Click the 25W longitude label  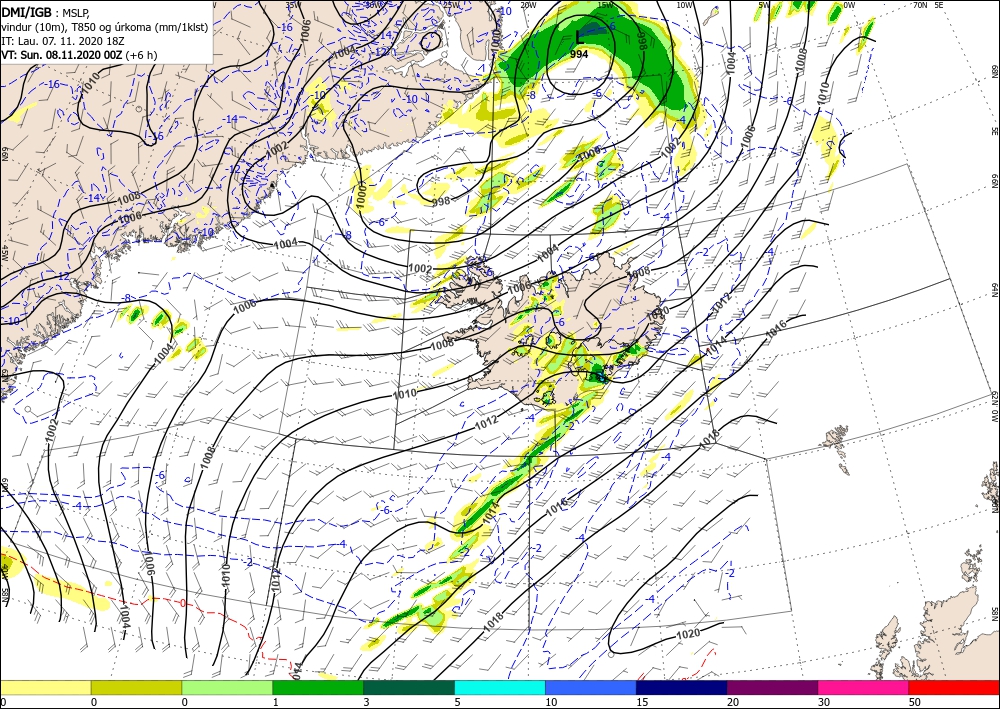452,5
